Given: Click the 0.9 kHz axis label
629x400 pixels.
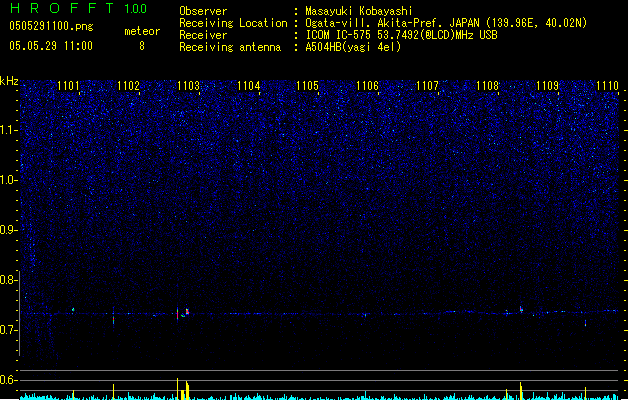Looking at the screenshot, I should coord(8,230).
